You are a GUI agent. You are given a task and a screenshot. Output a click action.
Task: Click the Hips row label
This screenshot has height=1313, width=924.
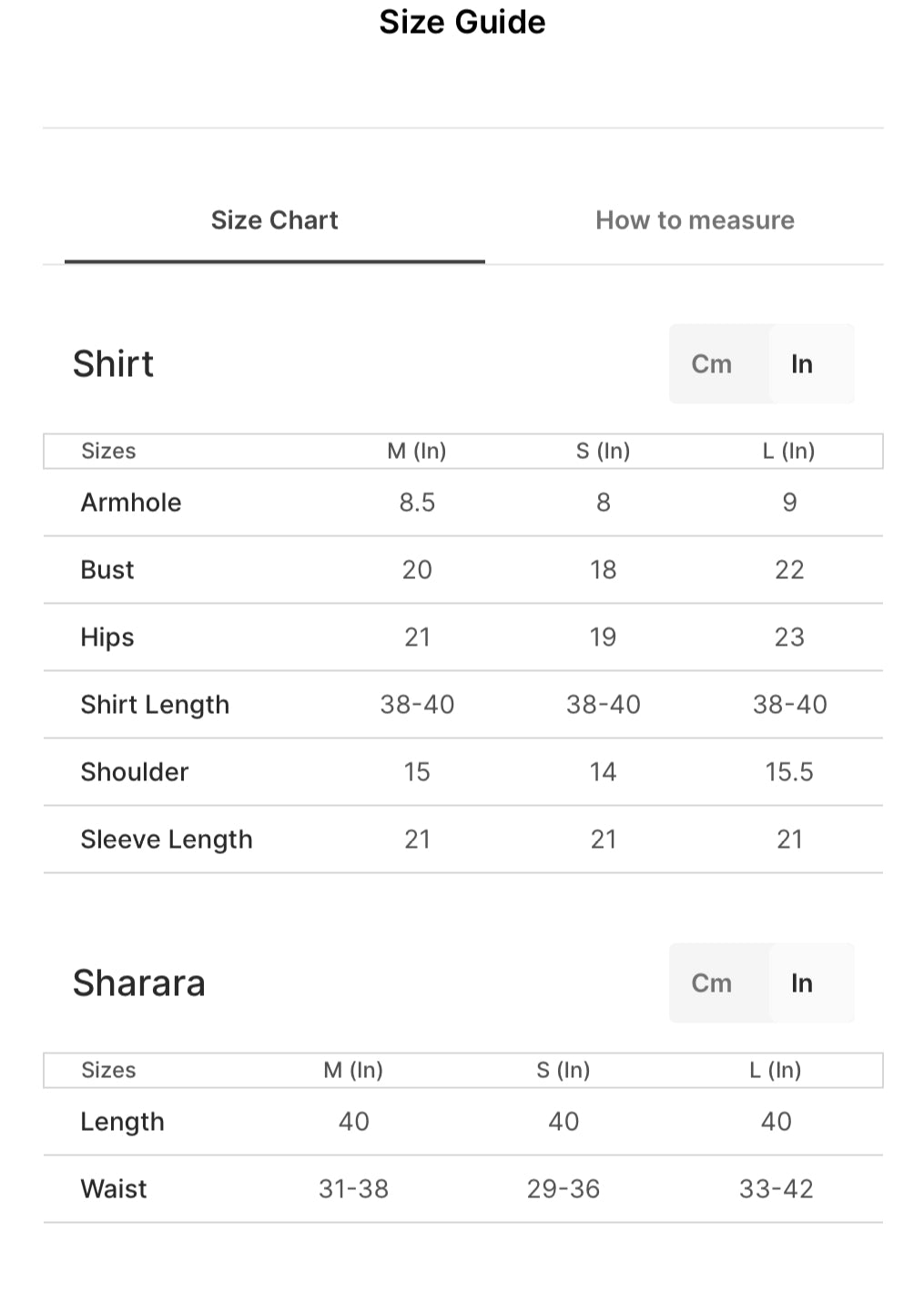click(x=107, y=637)
